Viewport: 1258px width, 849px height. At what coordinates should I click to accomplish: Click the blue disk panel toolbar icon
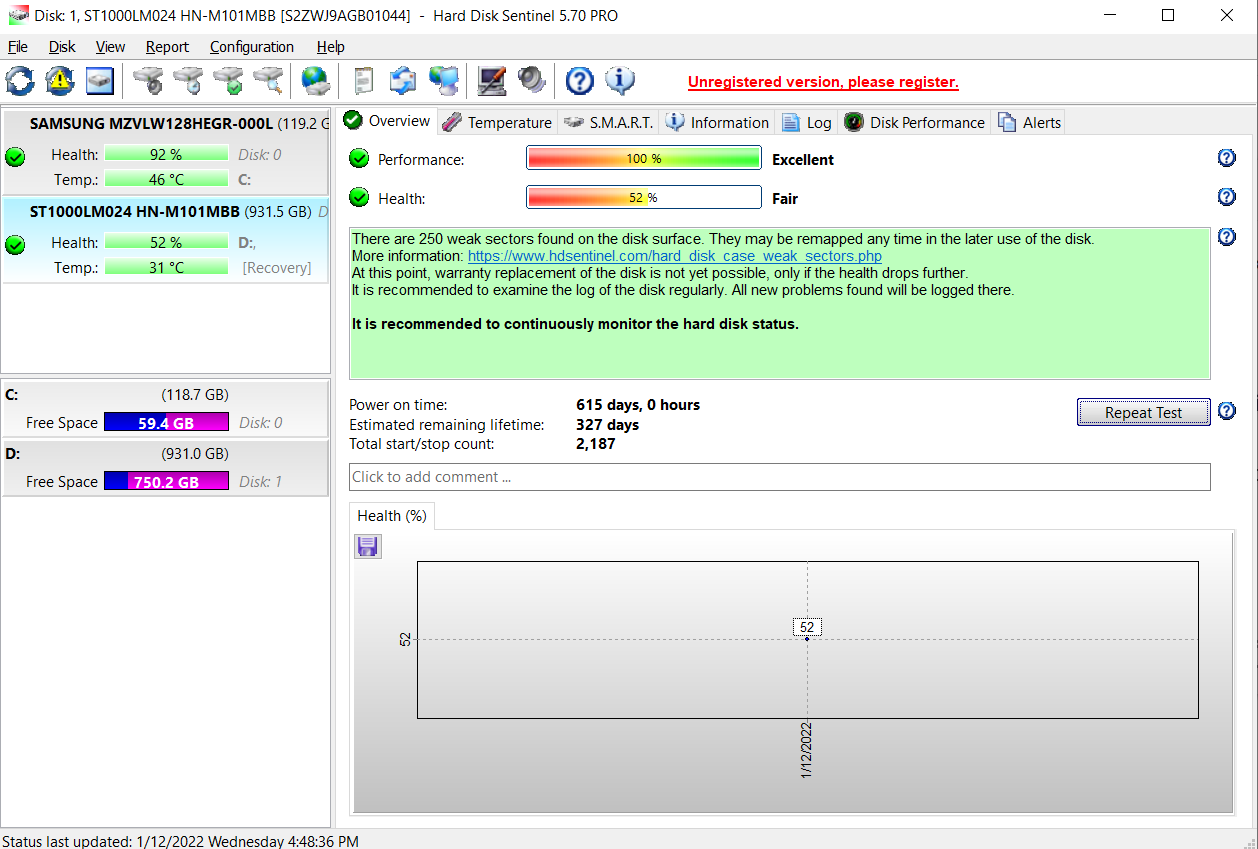tap(100, 81)
